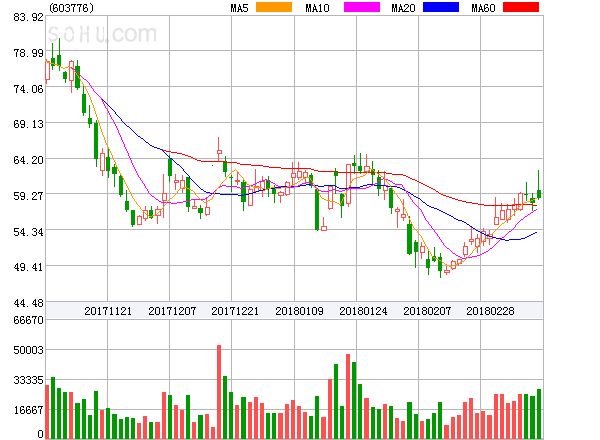Click the 20180207 date label
Screen dimensions: 600x440
click(x=427, y=311)
